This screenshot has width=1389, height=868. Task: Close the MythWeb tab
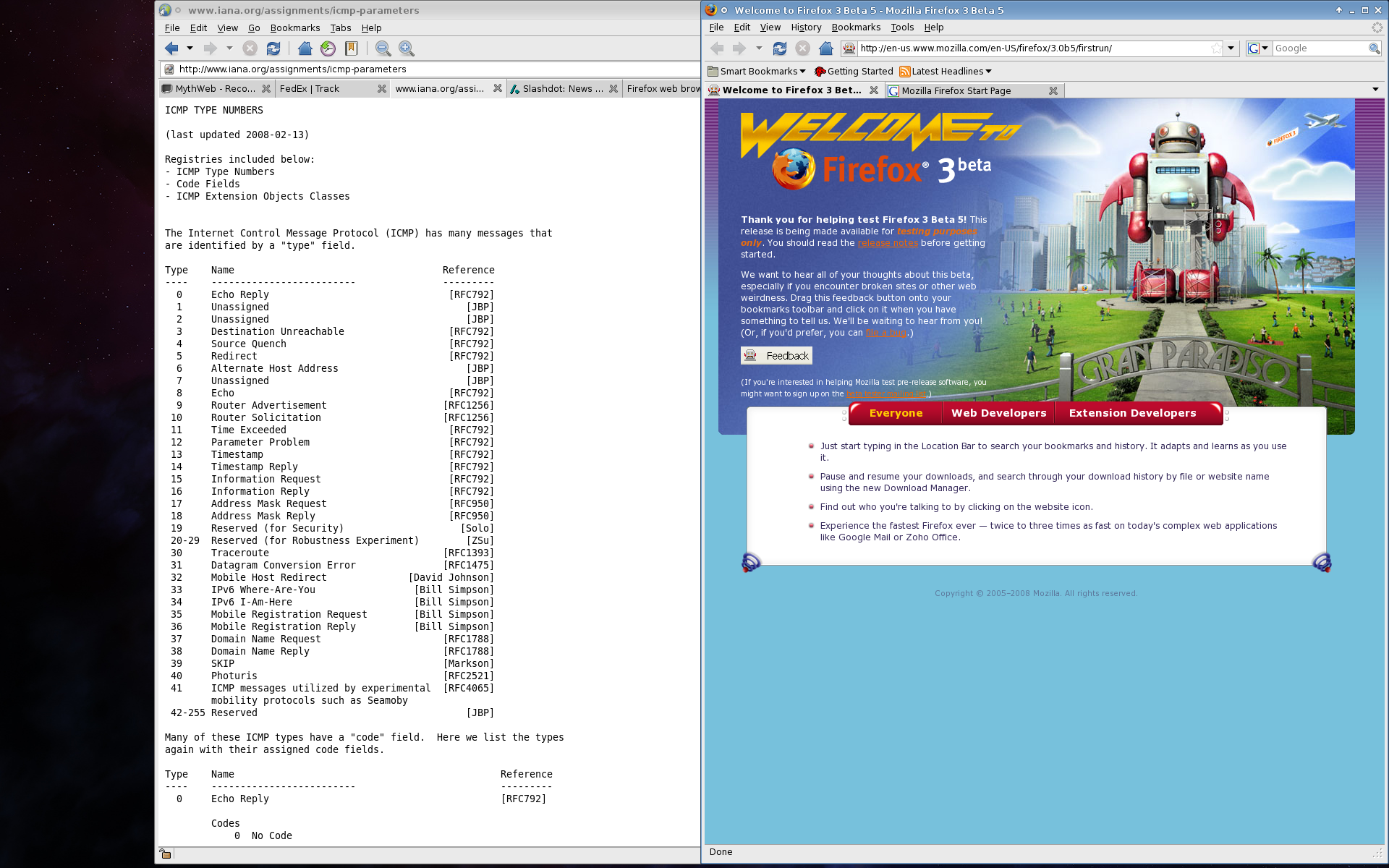[266, 89]
